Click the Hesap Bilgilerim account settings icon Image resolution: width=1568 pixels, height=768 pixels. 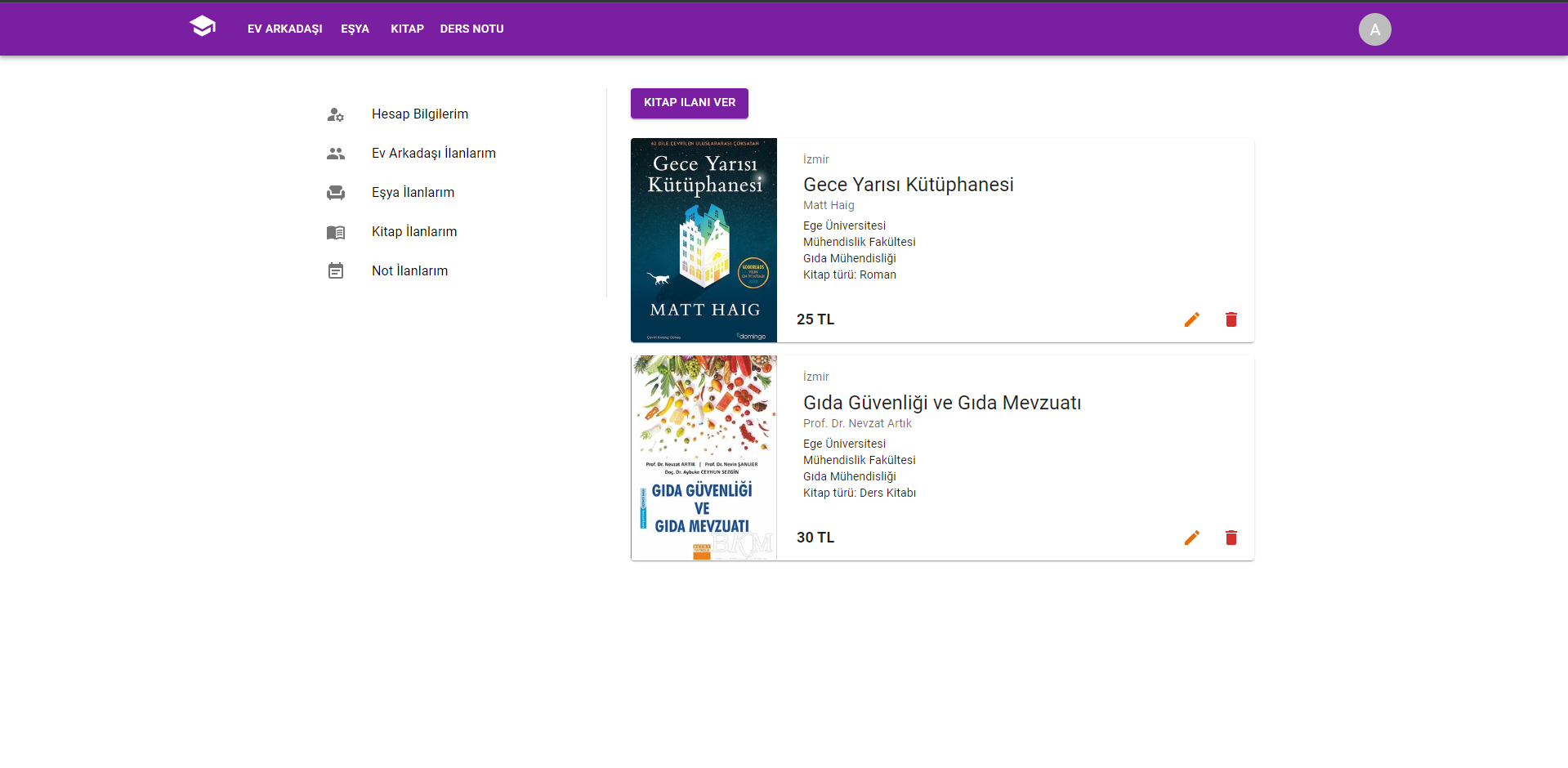[336, 114]
